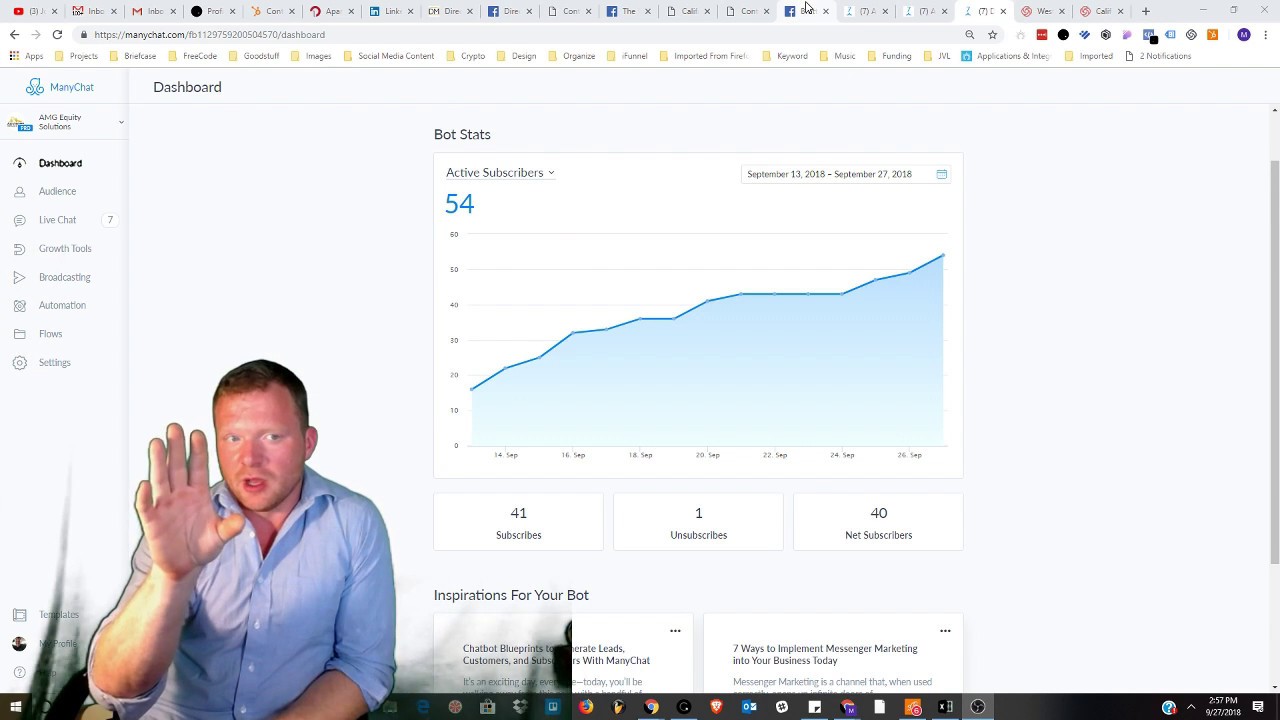Open the Chatbot Blueprints article

(x=556, y=655)
